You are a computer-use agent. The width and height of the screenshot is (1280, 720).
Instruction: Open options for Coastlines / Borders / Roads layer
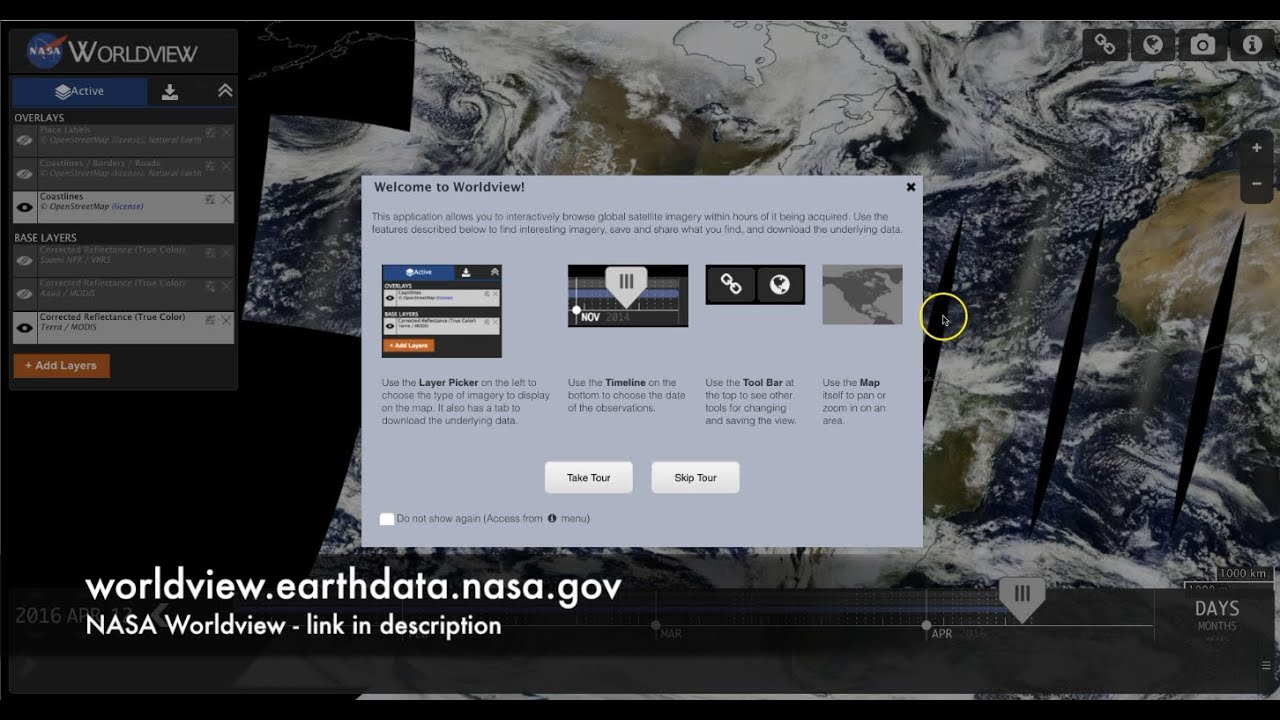click(x=210, y=165)
